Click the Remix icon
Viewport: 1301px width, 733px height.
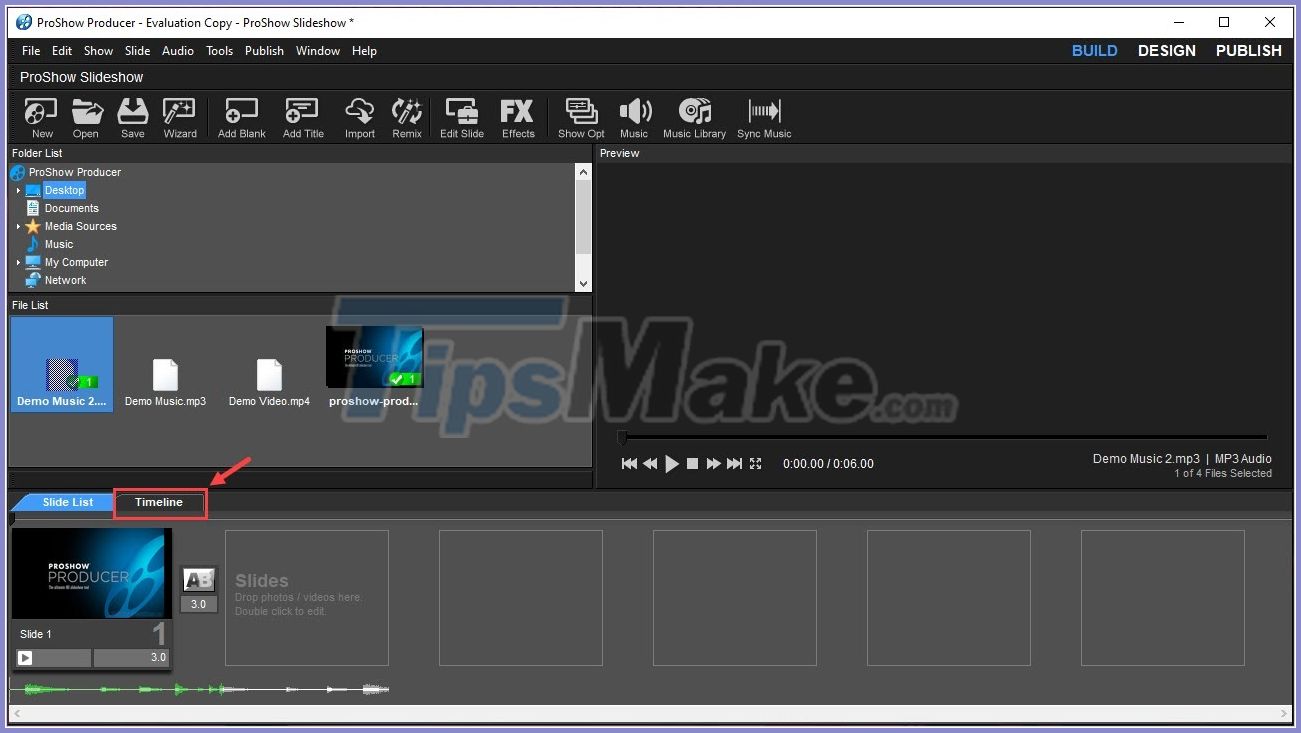[407, 117]
